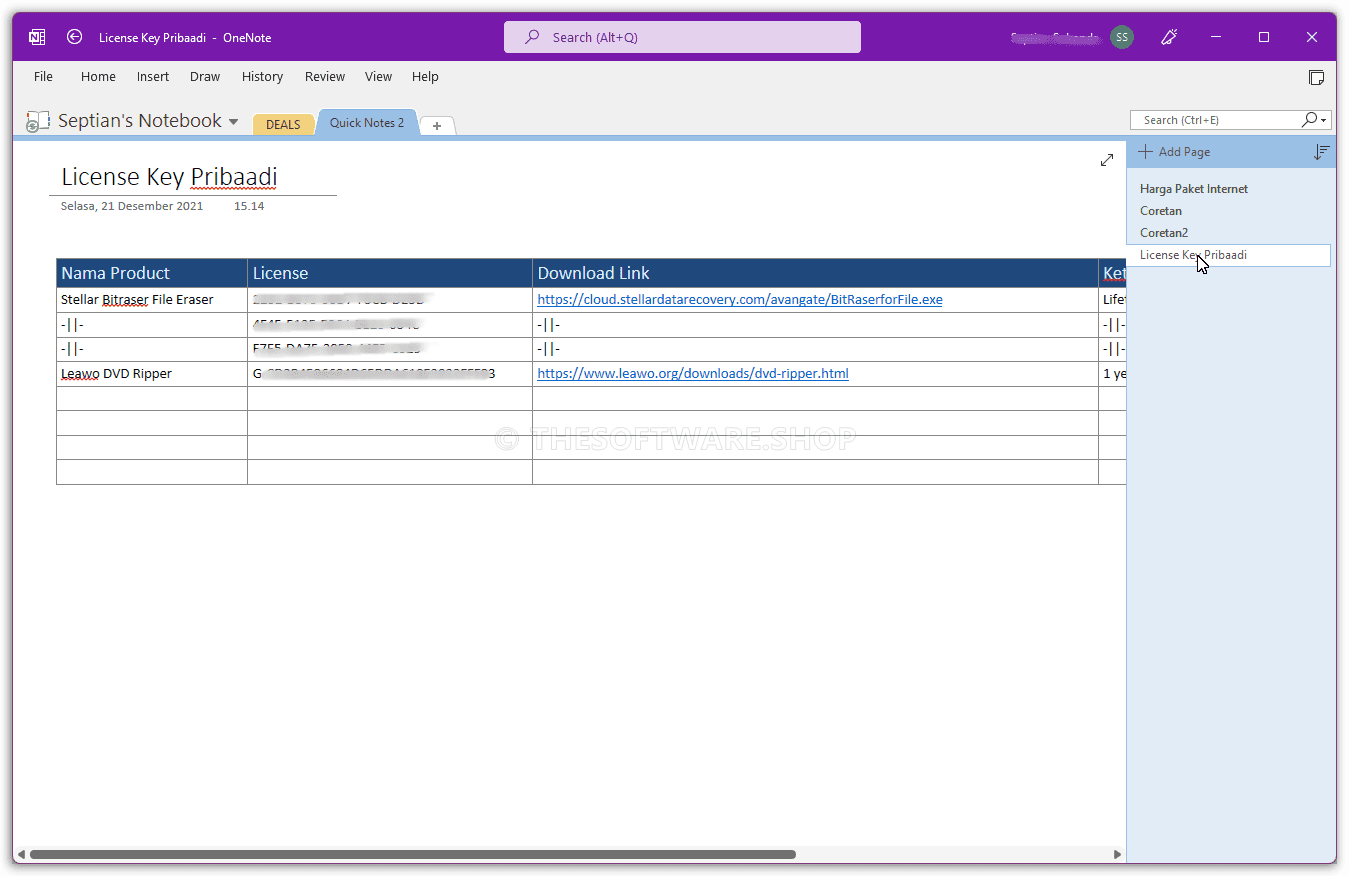Click the Search (Ctrl+E) field
This screenshot has height=876, width=1349.
coord(1214,120)
